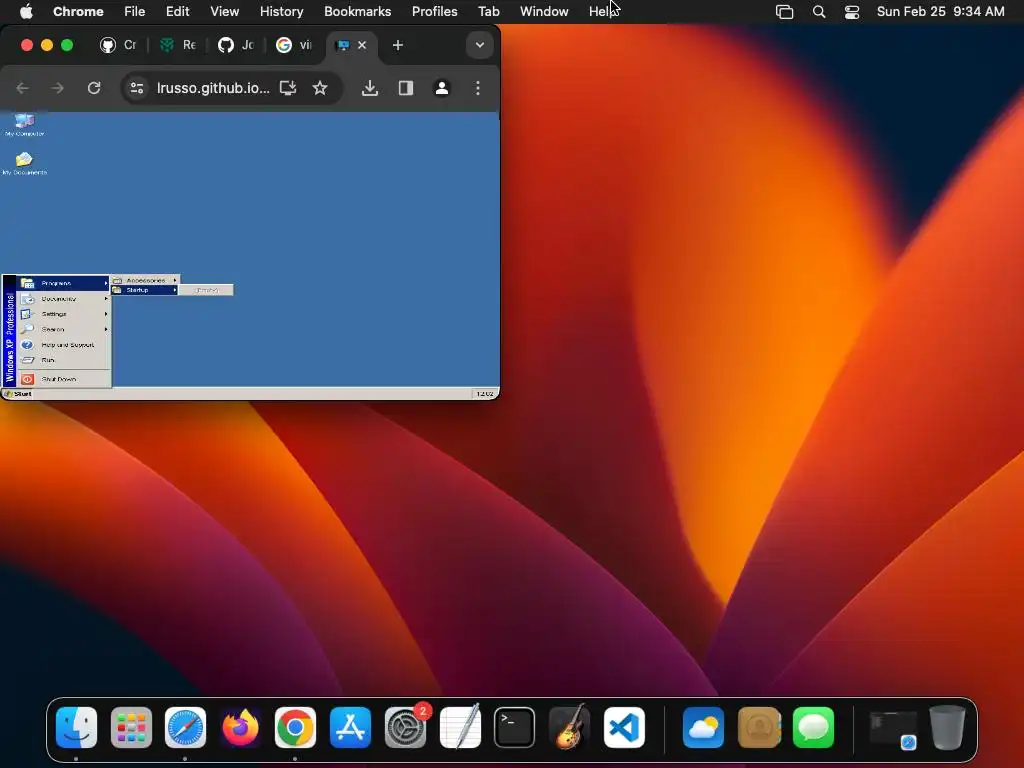
Task: Toggle Chrome side panel
Action: click(406, 88)
